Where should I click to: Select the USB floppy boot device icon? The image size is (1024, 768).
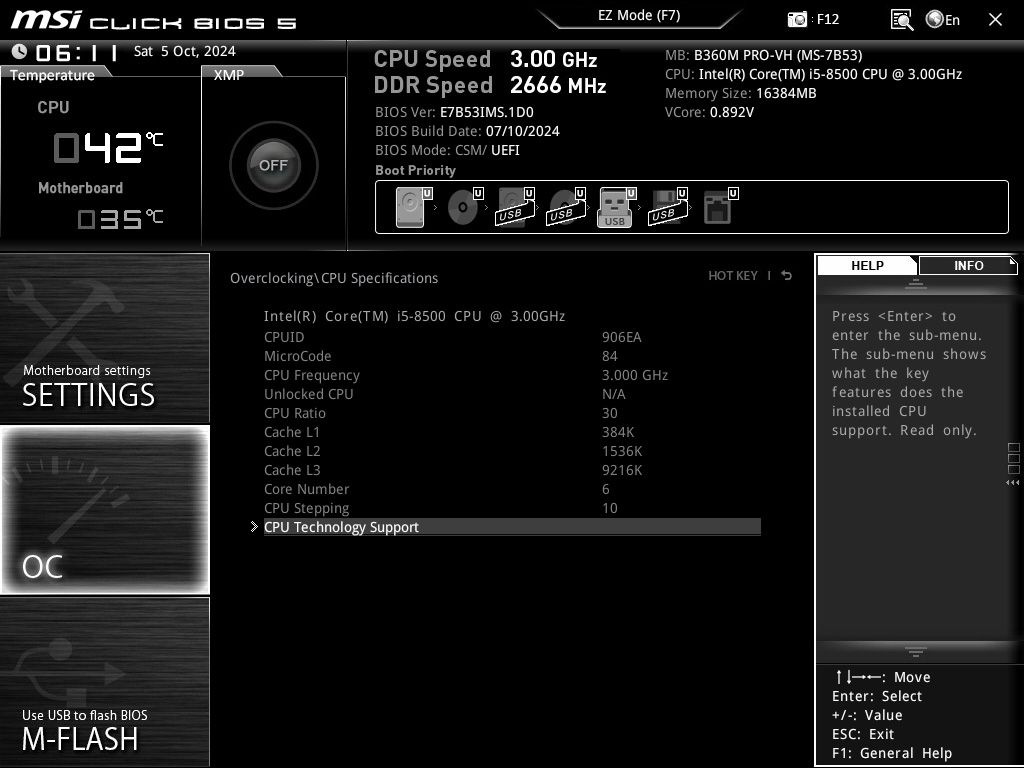(667, 206)
